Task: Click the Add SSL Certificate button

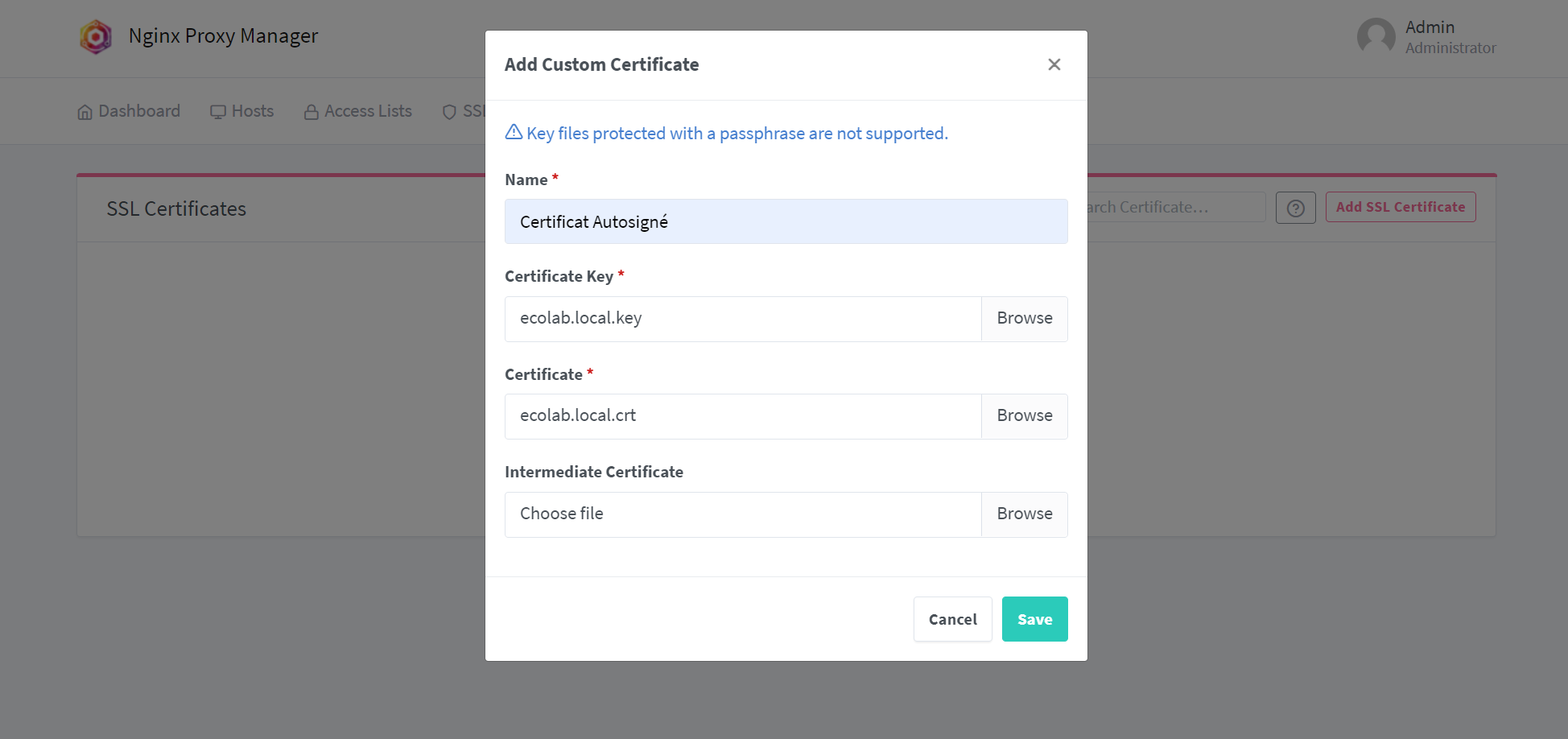Action: pyautogui.click(x=1400, y=207)
